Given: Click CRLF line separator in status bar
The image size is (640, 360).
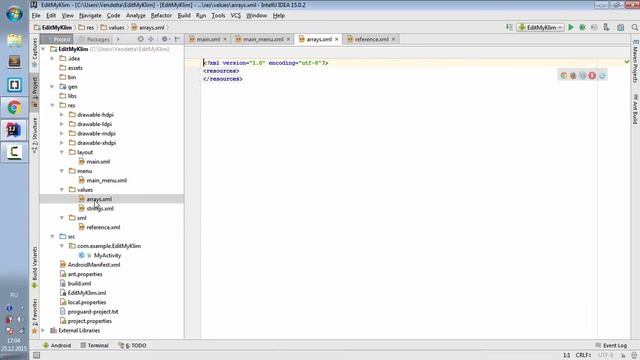Looking at the screenshot, I should pos(584,355).
